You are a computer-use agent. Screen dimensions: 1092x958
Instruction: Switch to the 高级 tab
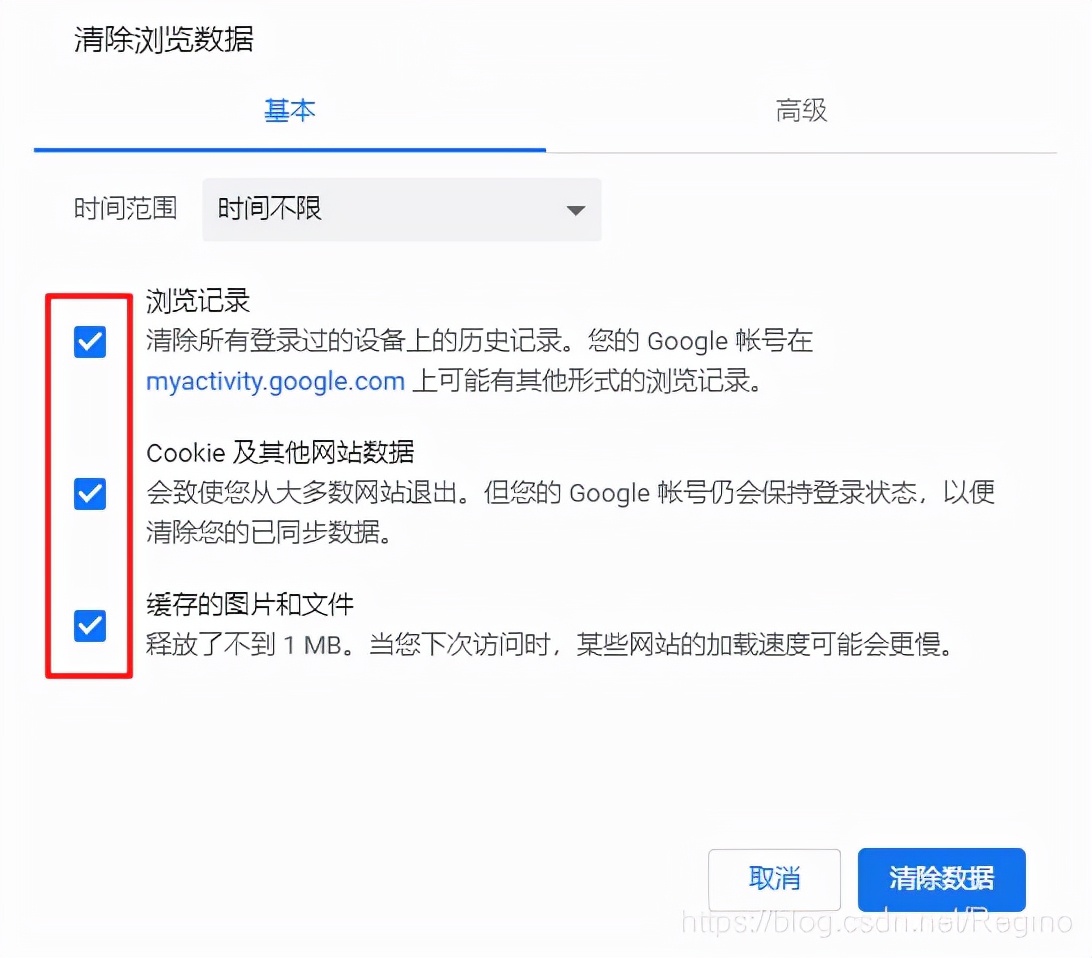coord(801,111)
